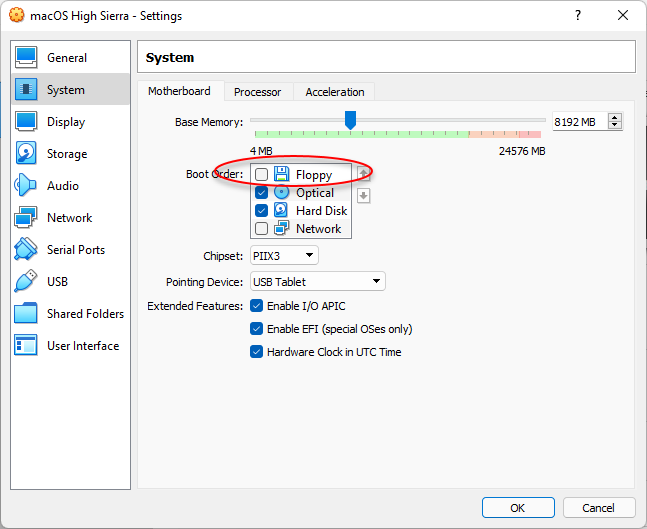
Task: Click the help question mark in title bar
Action: click(x=578, y=15)
